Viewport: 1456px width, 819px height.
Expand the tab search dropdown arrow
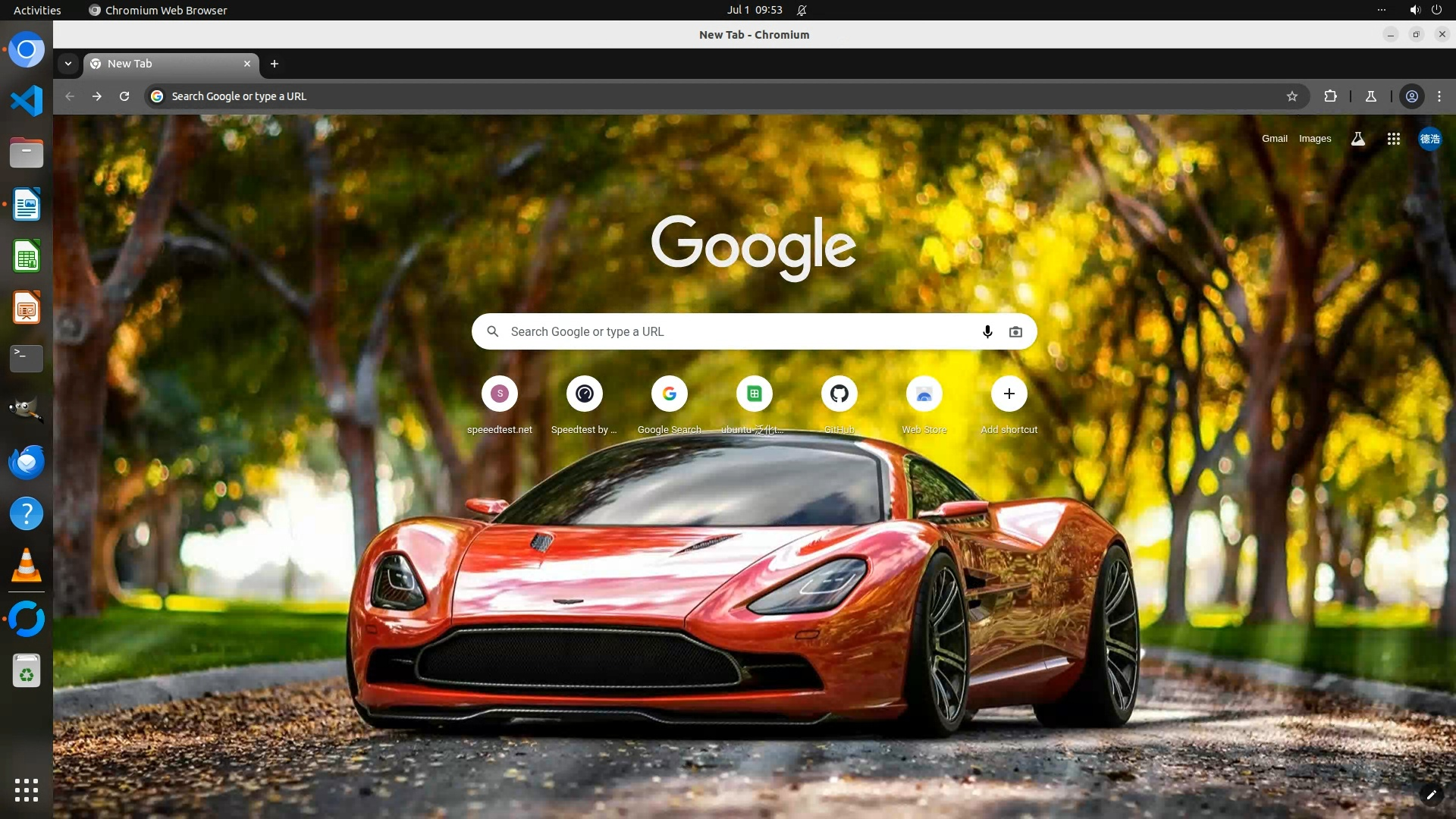point(68,64)
